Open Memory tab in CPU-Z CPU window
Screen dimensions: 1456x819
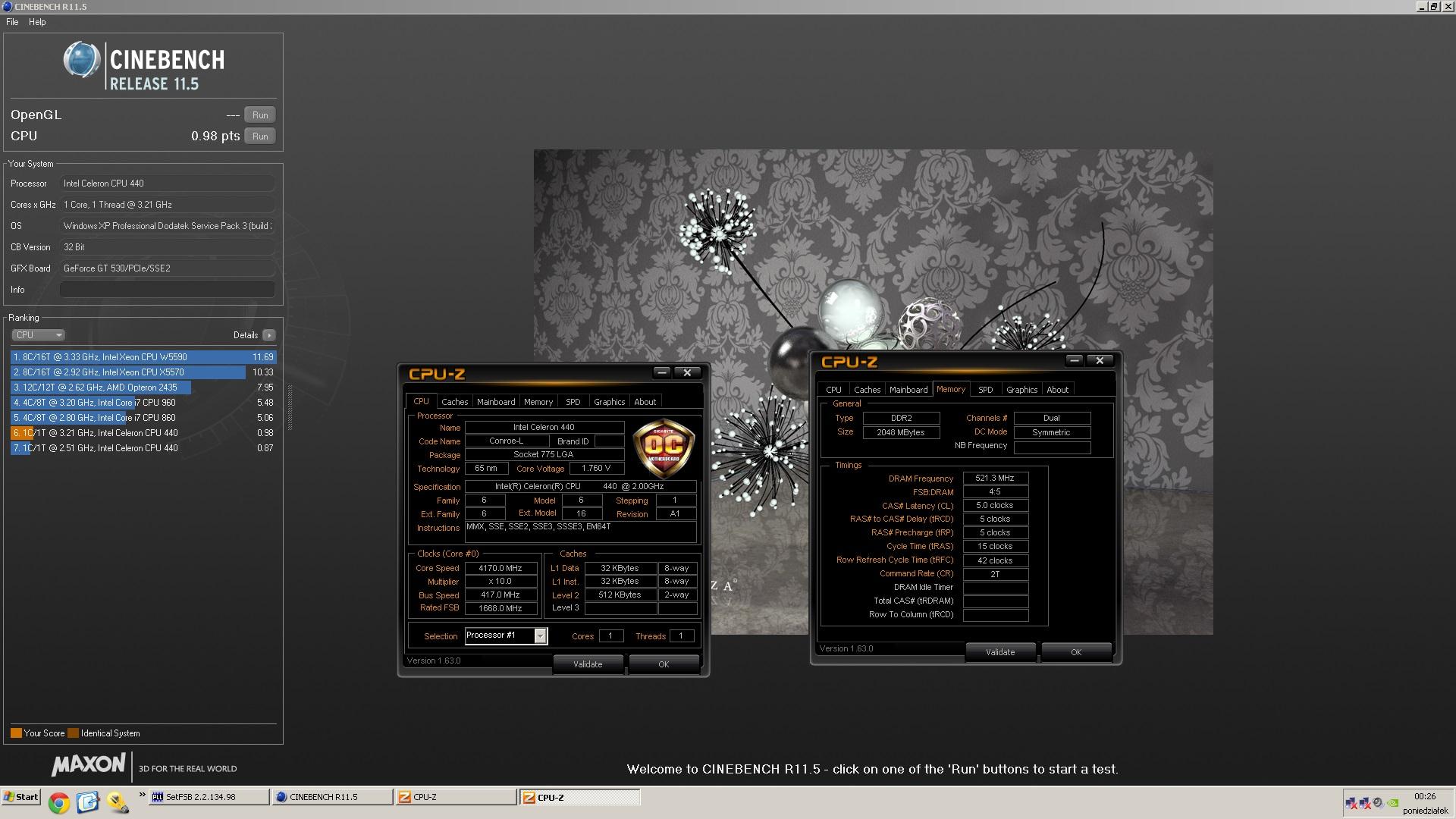538,402
